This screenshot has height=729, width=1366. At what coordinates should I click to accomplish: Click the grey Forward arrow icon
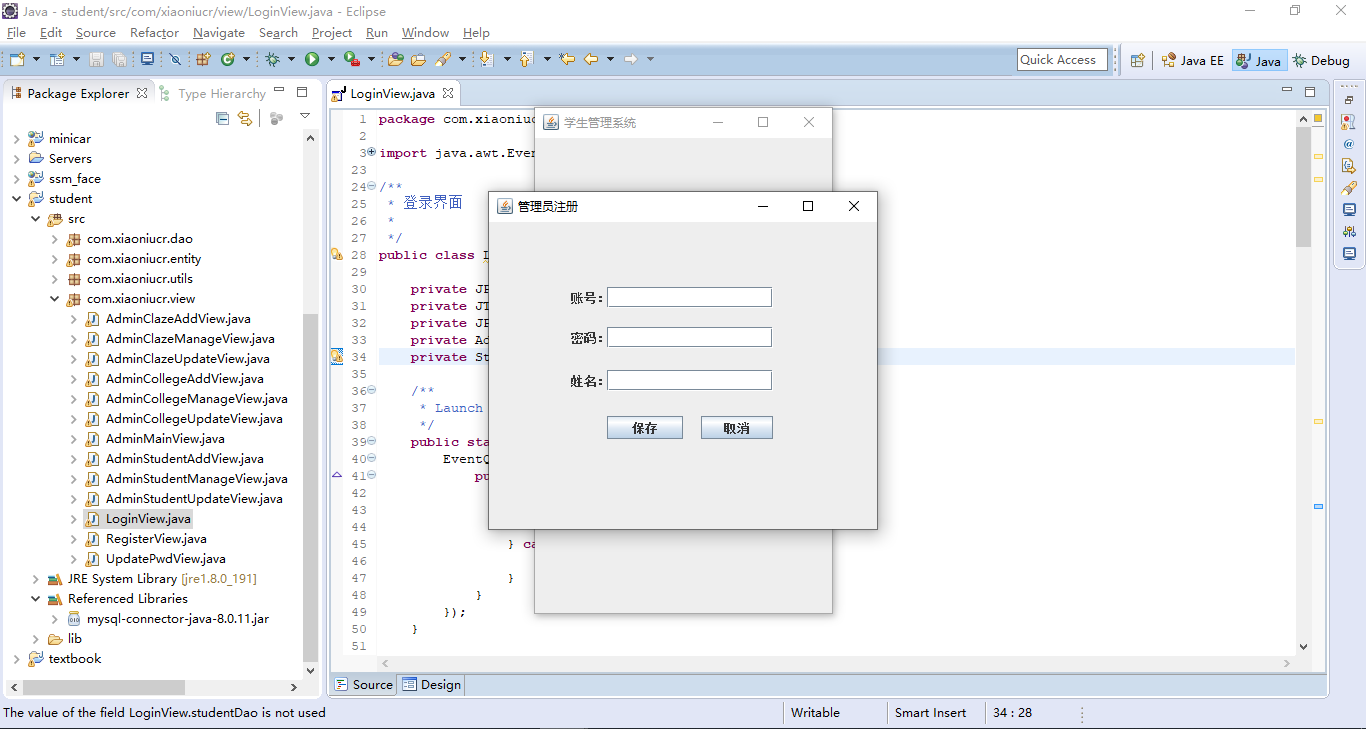[631, 60]
